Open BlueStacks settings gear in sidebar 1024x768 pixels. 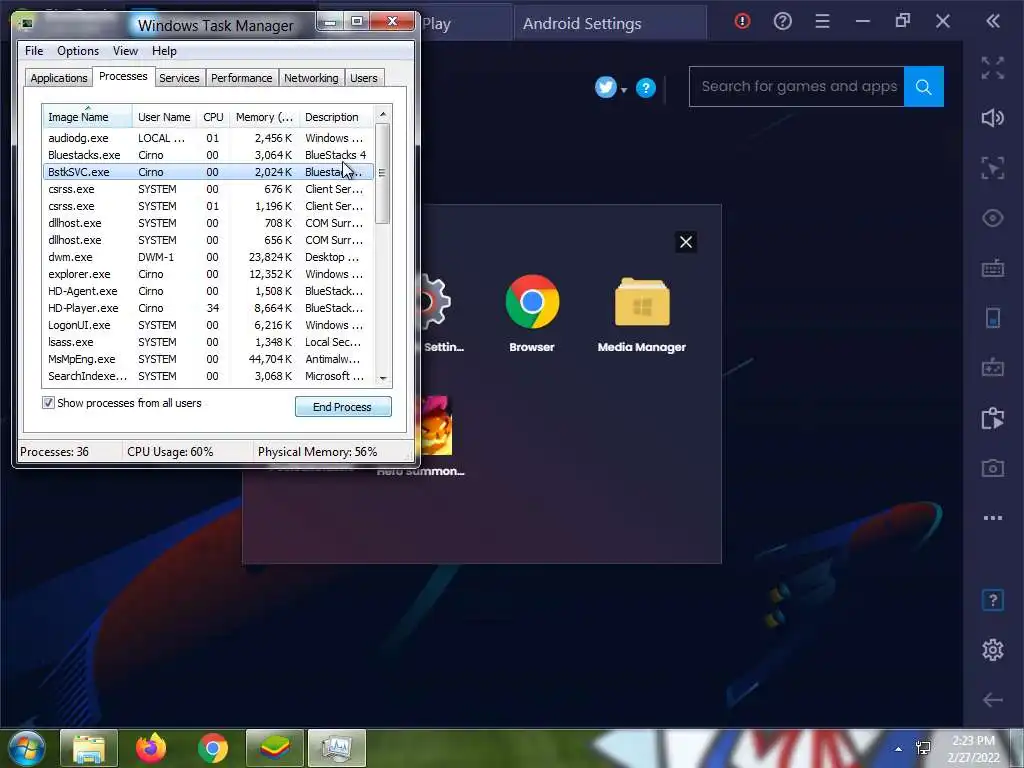coord(993,650)
